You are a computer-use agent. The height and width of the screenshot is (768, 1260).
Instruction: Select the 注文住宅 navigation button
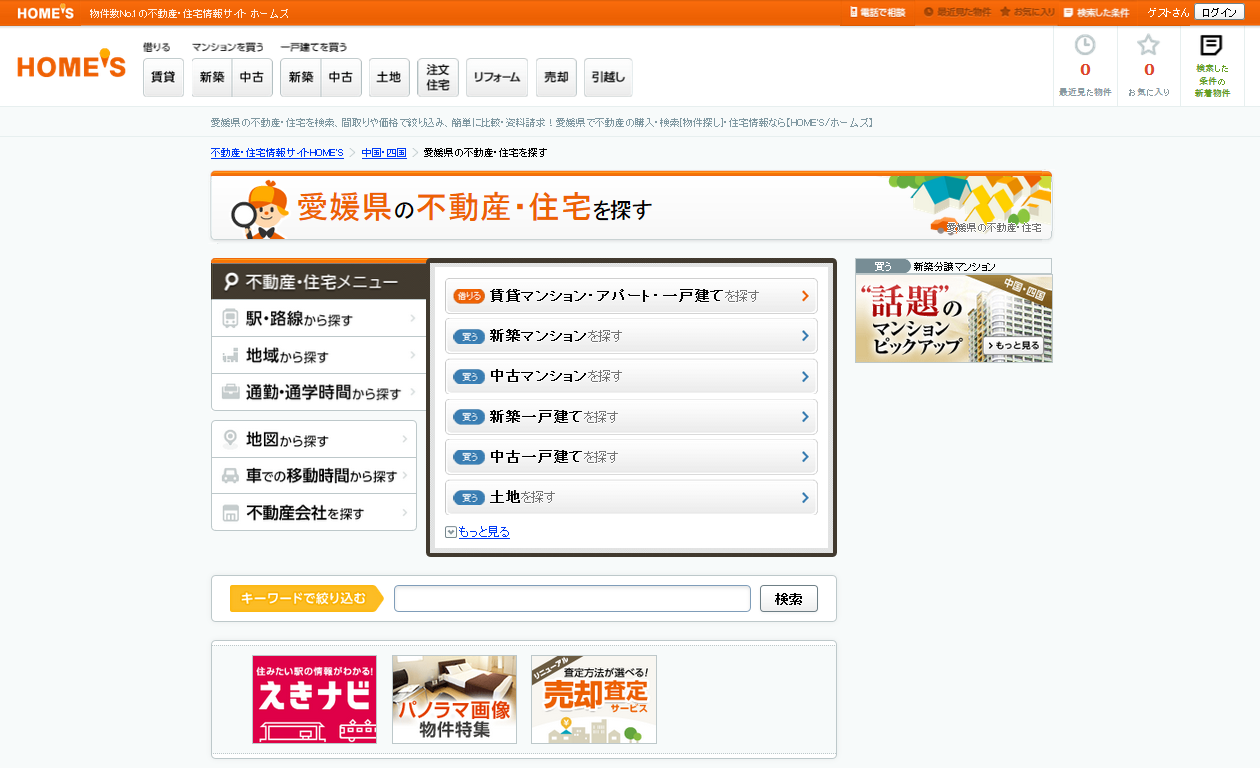click(x=438, y=77)
